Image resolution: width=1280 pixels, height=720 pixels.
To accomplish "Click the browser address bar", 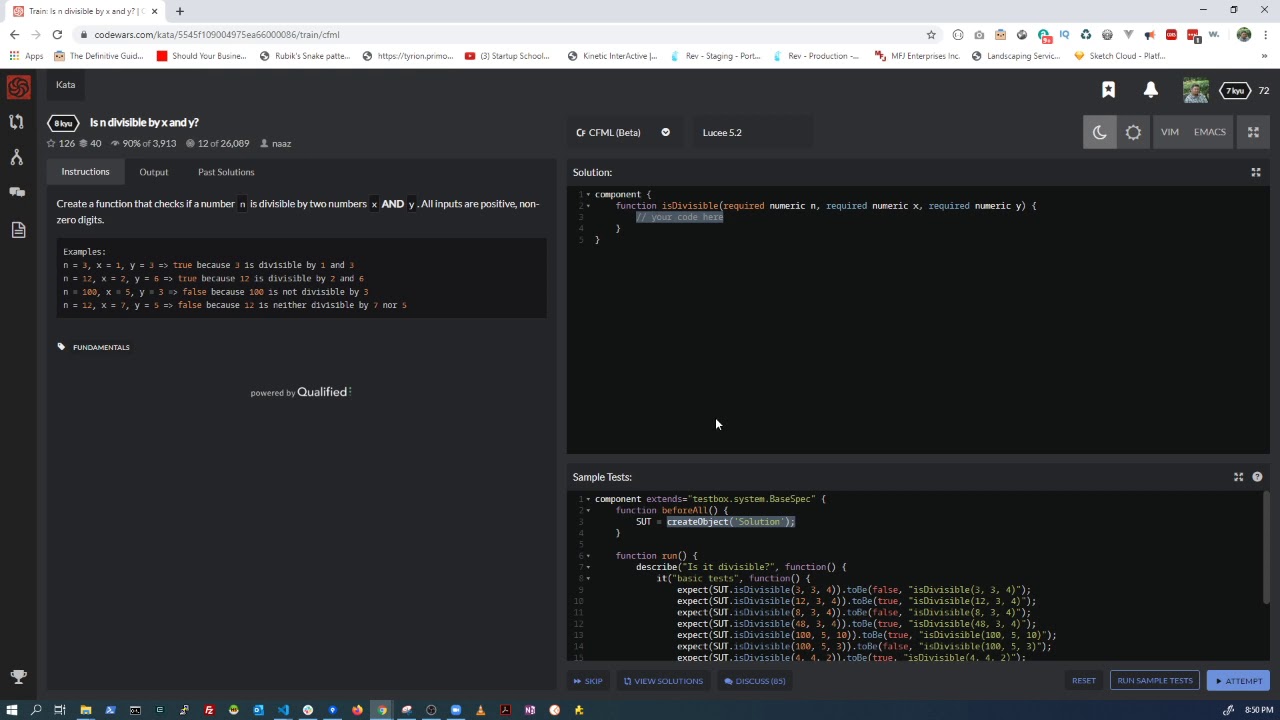I will 500,34.
